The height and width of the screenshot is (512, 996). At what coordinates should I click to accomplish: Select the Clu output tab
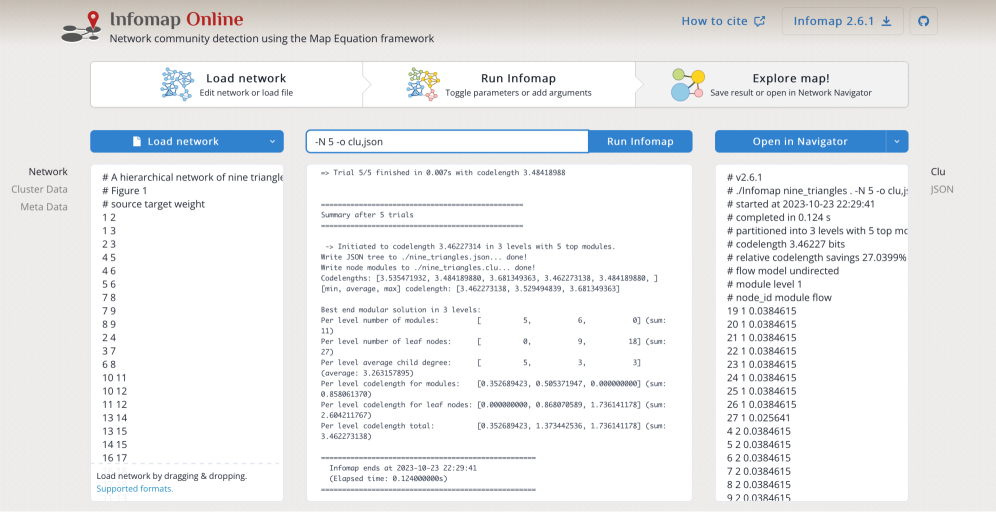coord(938,172)
